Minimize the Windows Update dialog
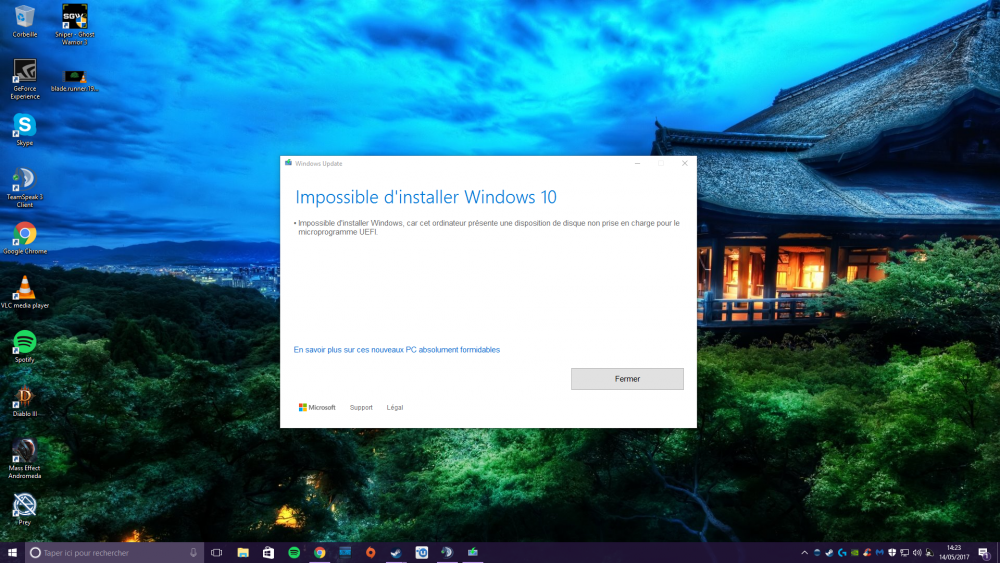Viewport: 1000px width, 563px height. pyautogui.click(x=637, y=163)
